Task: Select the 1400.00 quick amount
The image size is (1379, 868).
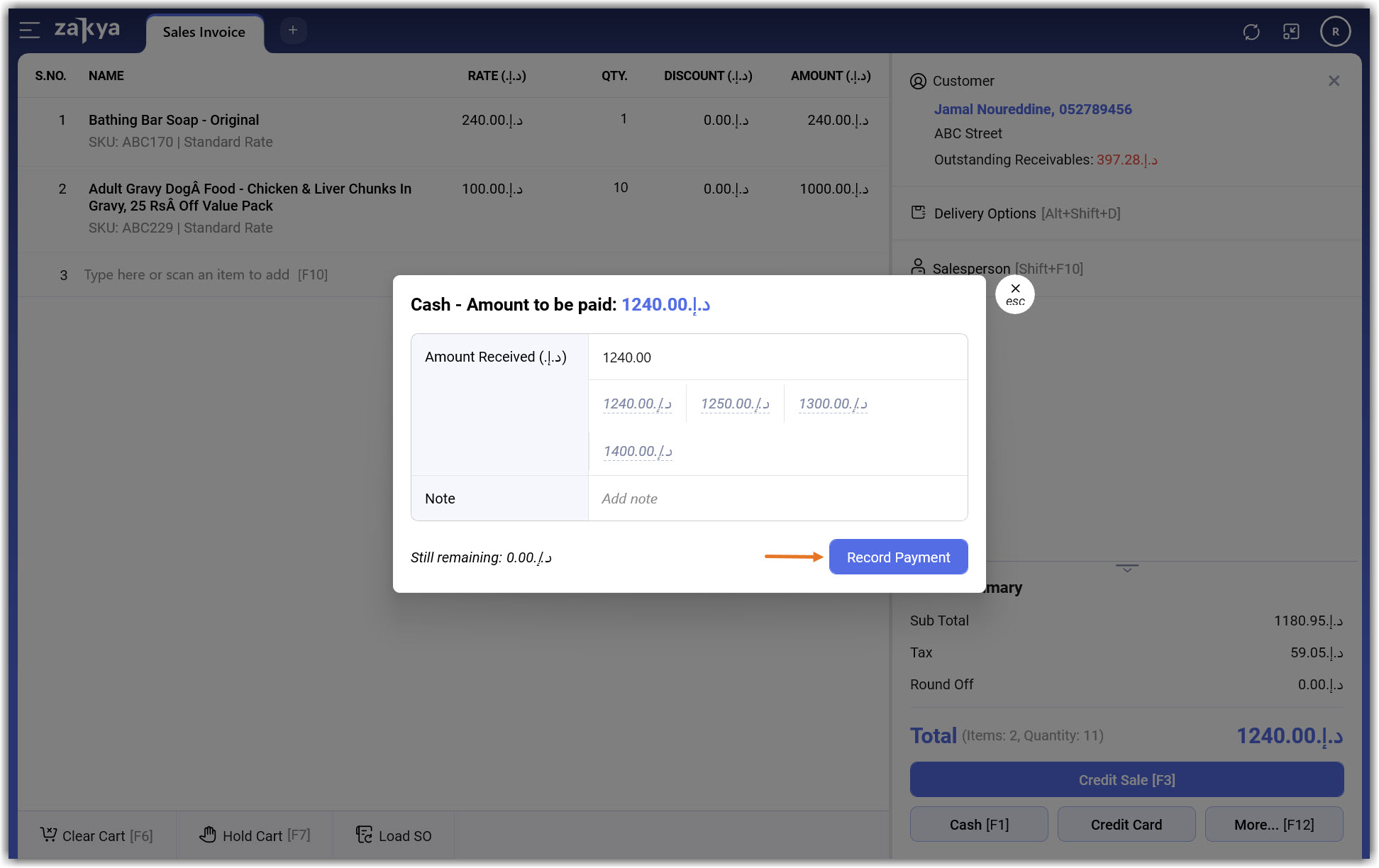Action: coord(638,452)
